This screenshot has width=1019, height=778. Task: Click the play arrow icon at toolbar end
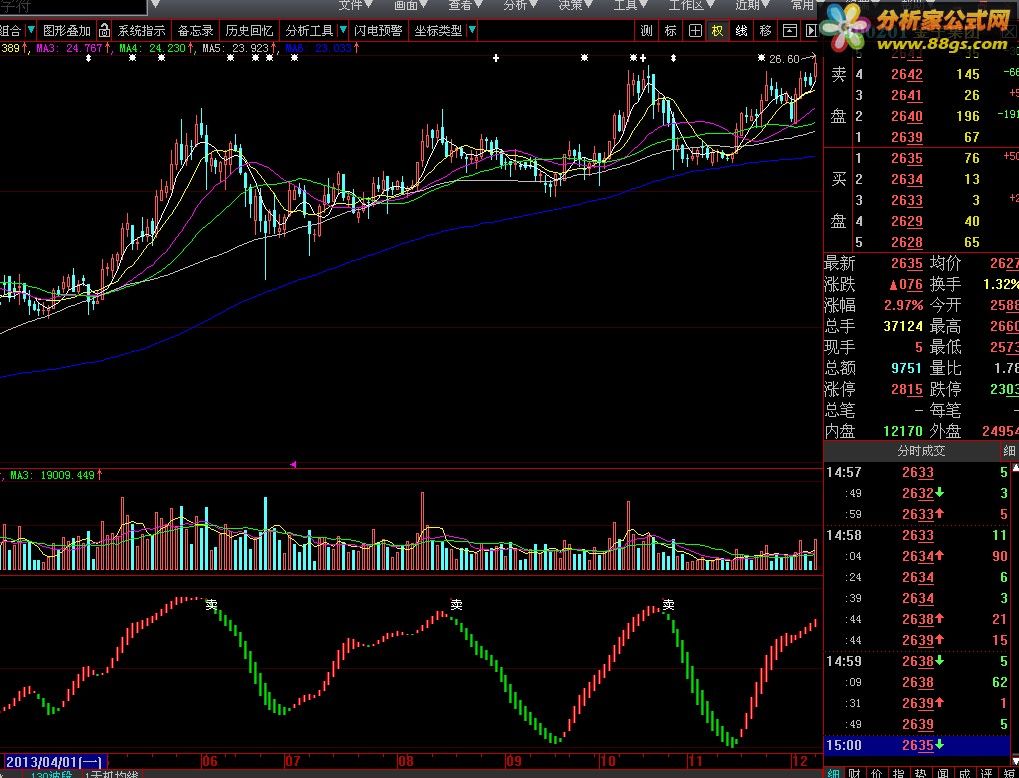(x=812, y=31)
